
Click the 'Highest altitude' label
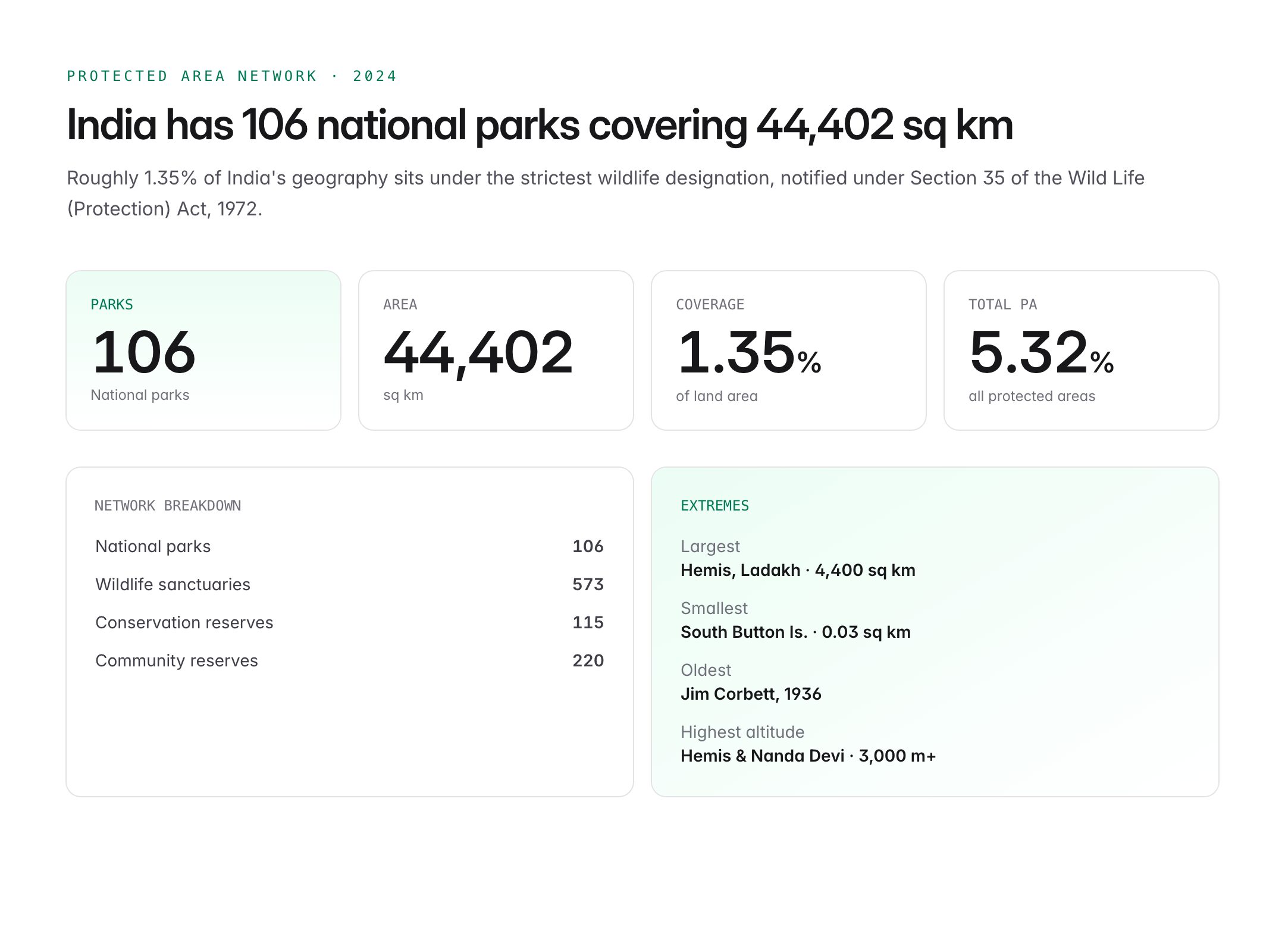(x=742, y=732)
